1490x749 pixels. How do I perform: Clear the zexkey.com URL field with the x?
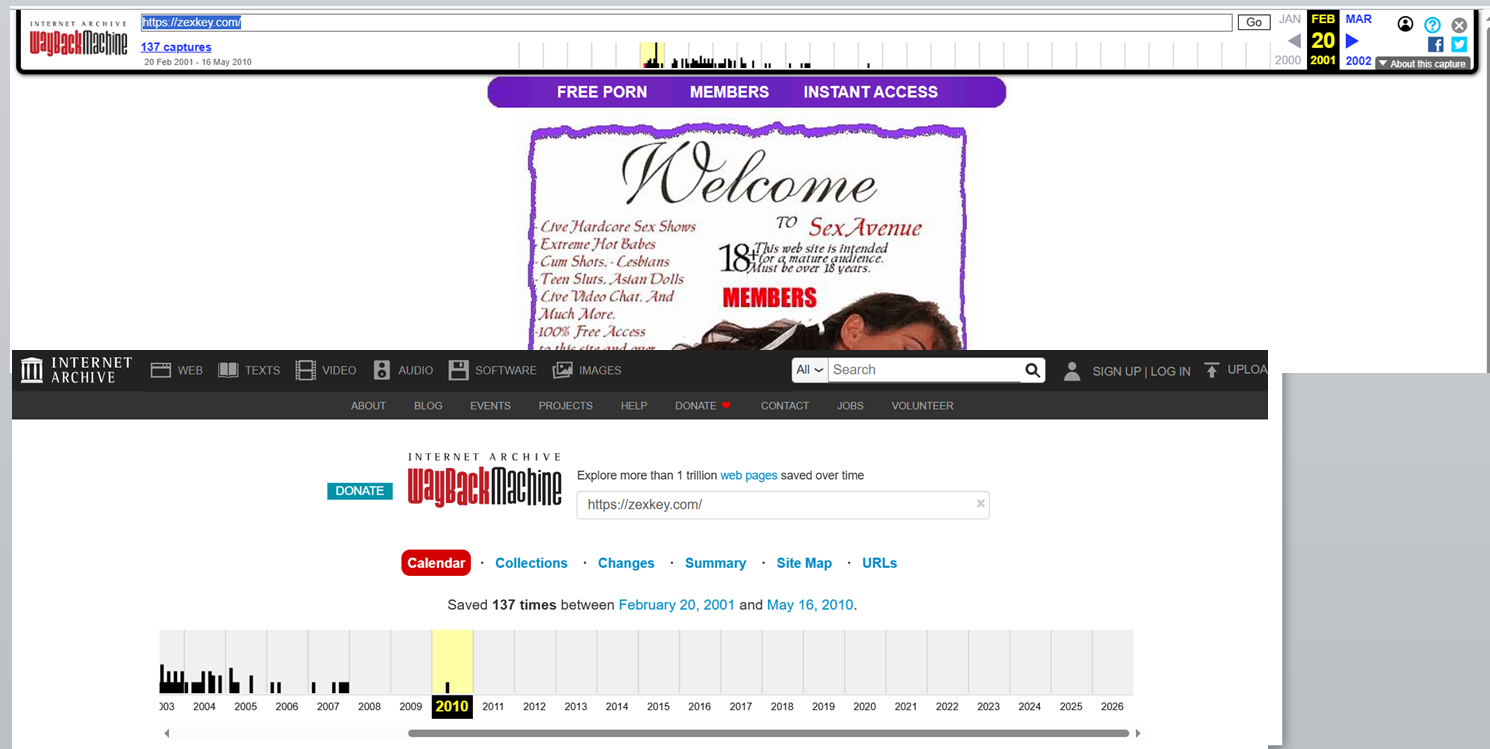coord(981,504)
